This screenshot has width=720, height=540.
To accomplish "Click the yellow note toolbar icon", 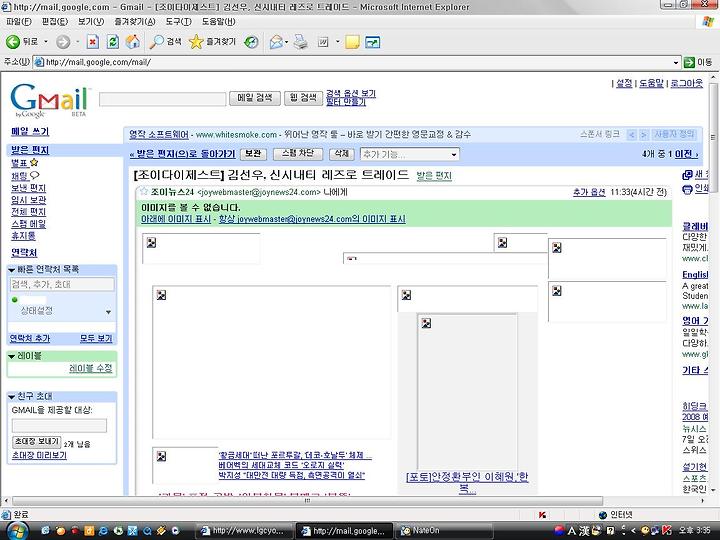I will pyautogui.click(x=352, y=42).
